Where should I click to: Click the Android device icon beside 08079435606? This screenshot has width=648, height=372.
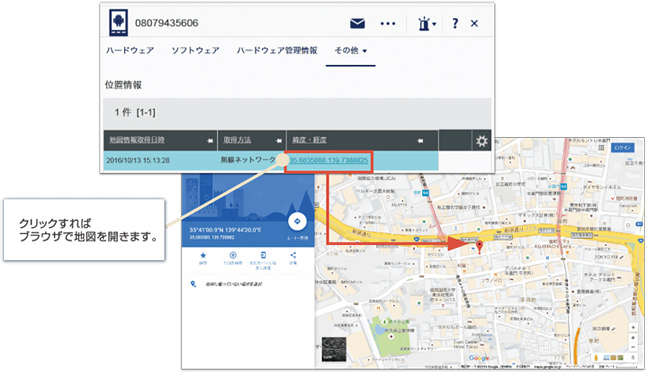pos(119,23)
